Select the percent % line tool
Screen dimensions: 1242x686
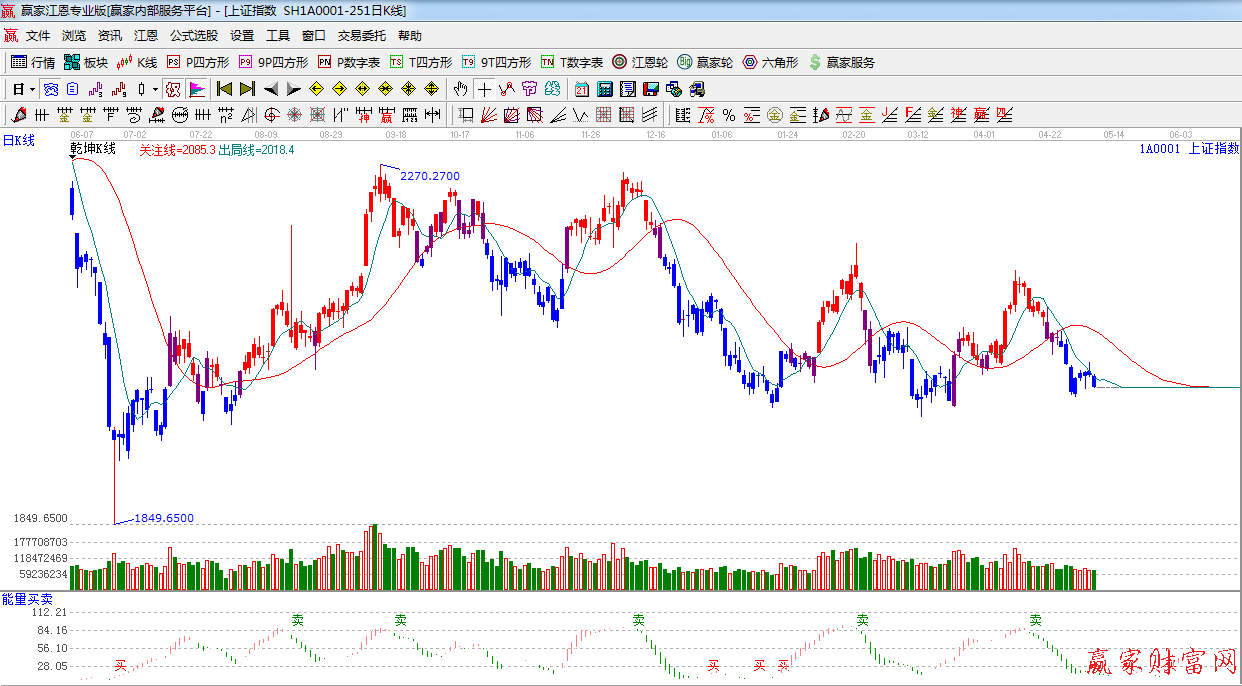(x=728, y=115)
